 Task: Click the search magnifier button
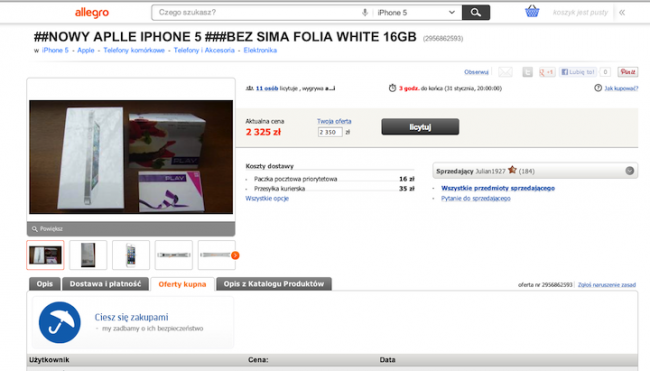click(476, 12)
